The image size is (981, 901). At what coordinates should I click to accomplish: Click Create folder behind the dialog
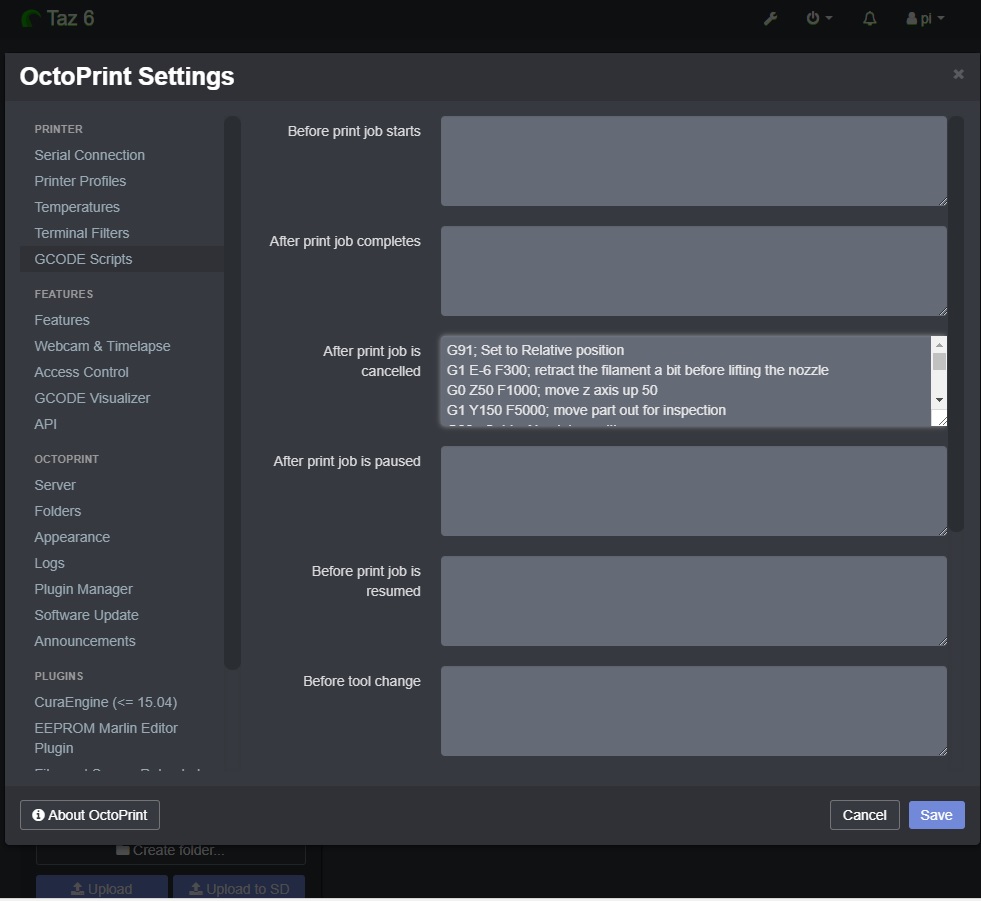pos(170,851)
